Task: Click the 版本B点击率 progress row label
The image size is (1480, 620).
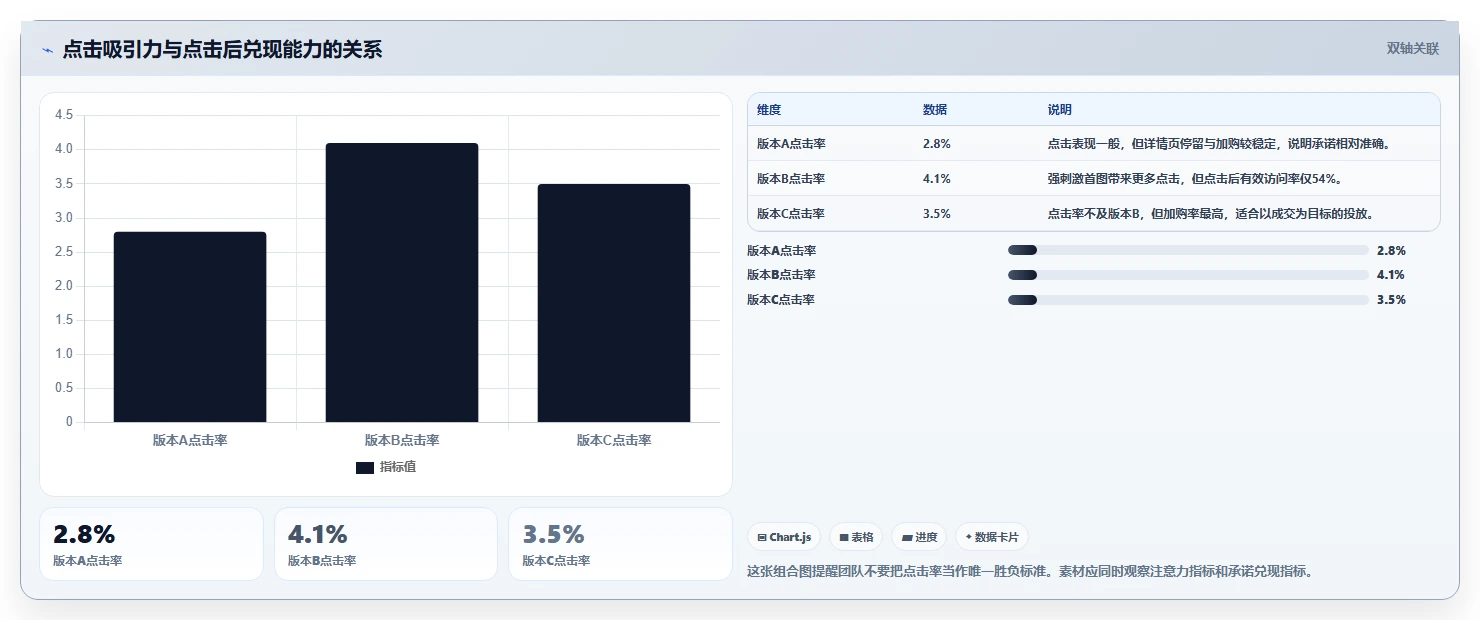Action: [x=782, y=275]
